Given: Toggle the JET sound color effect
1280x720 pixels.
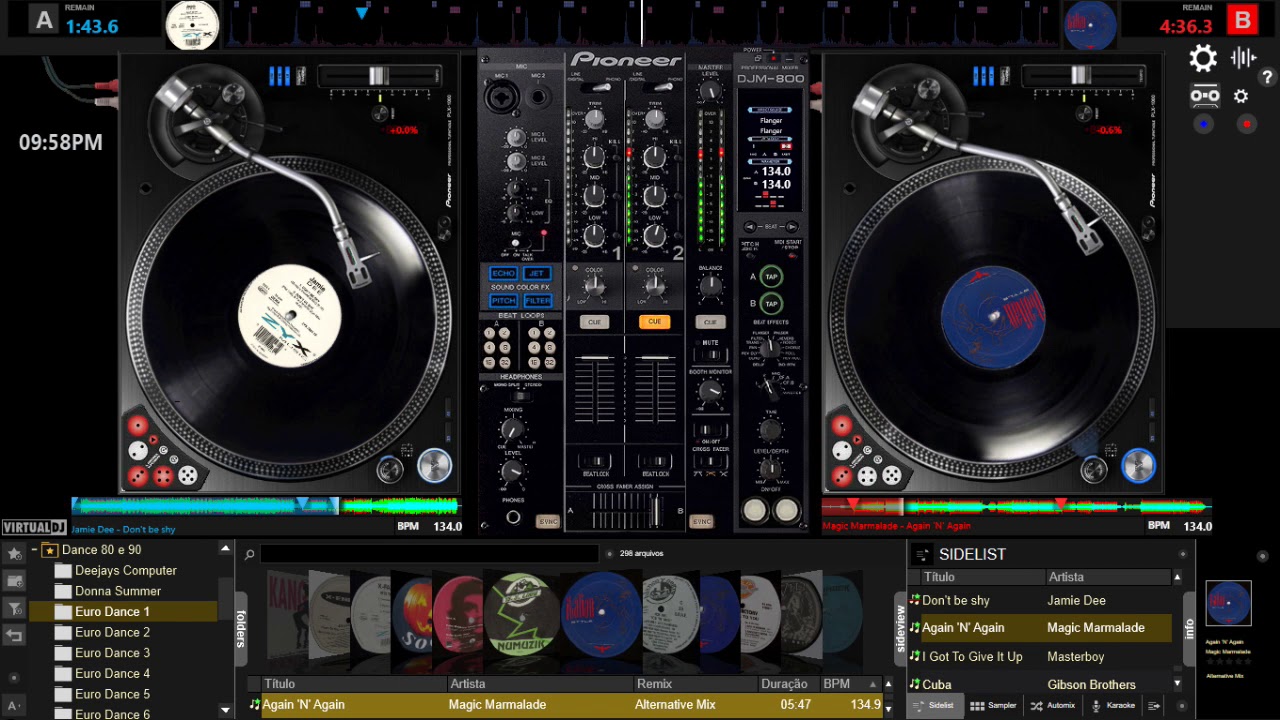Looking at the screenshot, I should pyautogui.click(x=537, y=273).
